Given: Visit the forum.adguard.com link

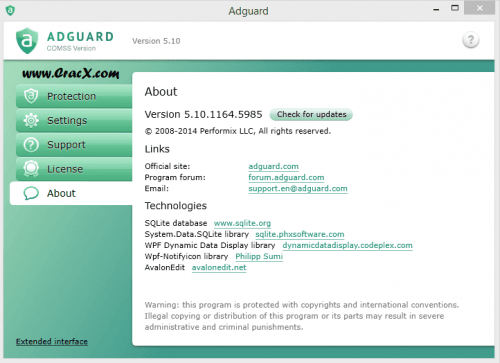Looking at the screenshot, I should pyautogui.click(x=286, y=177).
